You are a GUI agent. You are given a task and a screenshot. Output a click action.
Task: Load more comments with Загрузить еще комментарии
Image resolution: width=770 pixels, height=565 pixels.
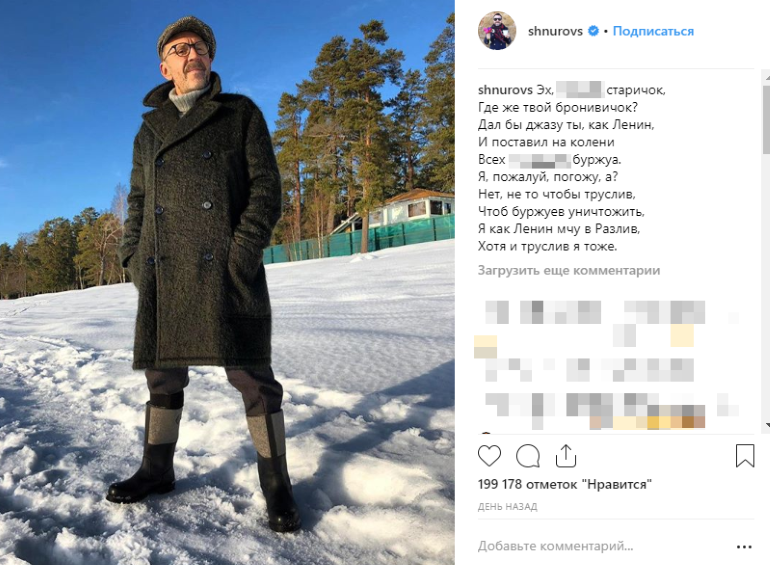click(569, 270)
